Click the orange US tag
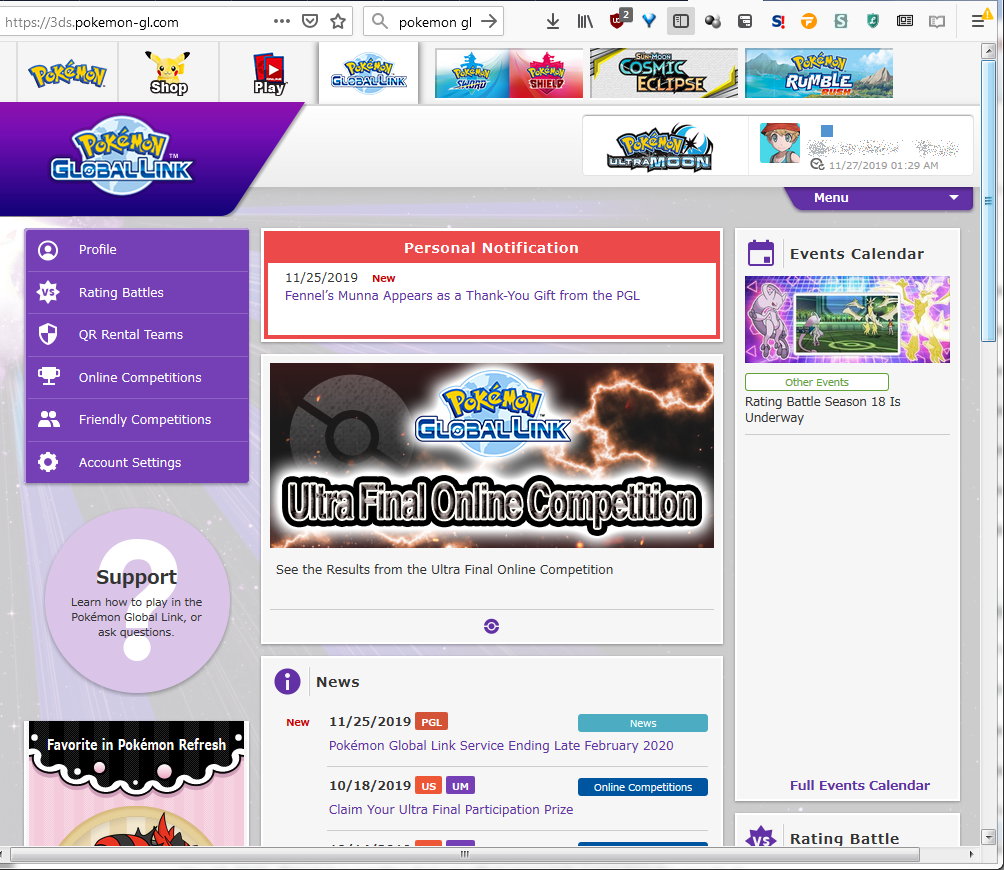This screenshot has height=870, width=1004. pos(429,785)
